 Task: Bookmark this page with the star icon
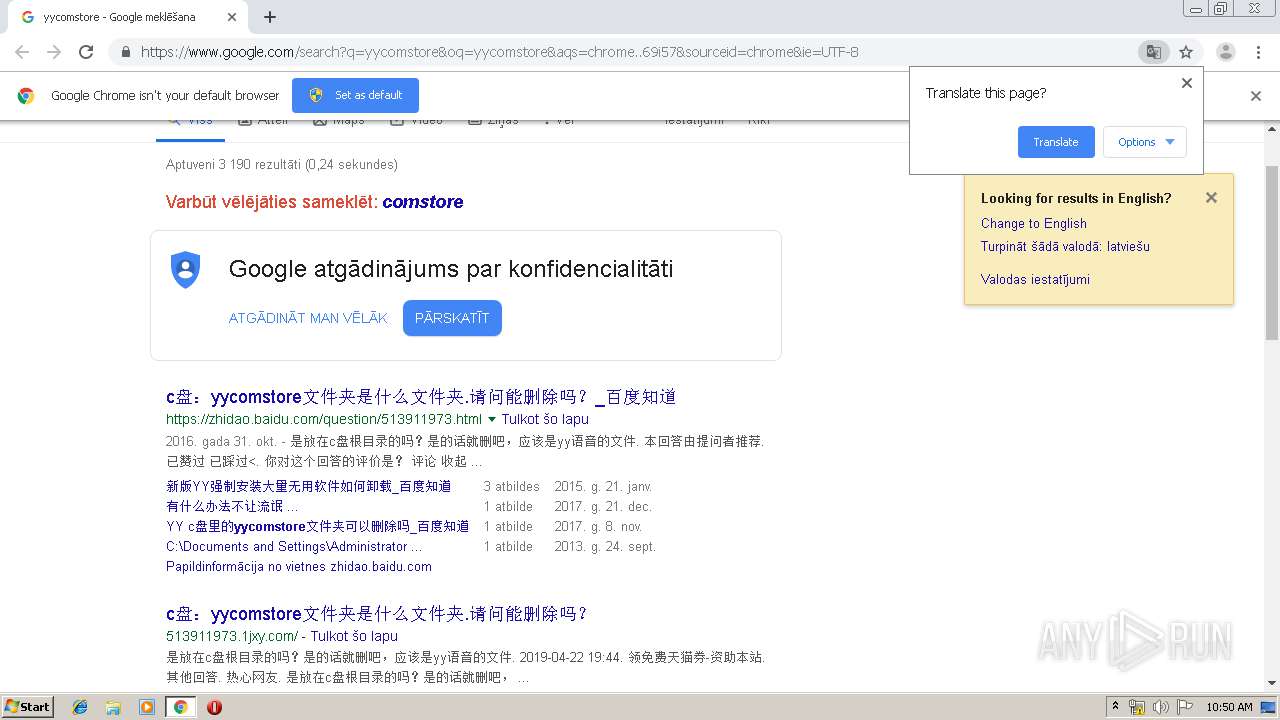pyautogui.click(x=1186, y=52)
